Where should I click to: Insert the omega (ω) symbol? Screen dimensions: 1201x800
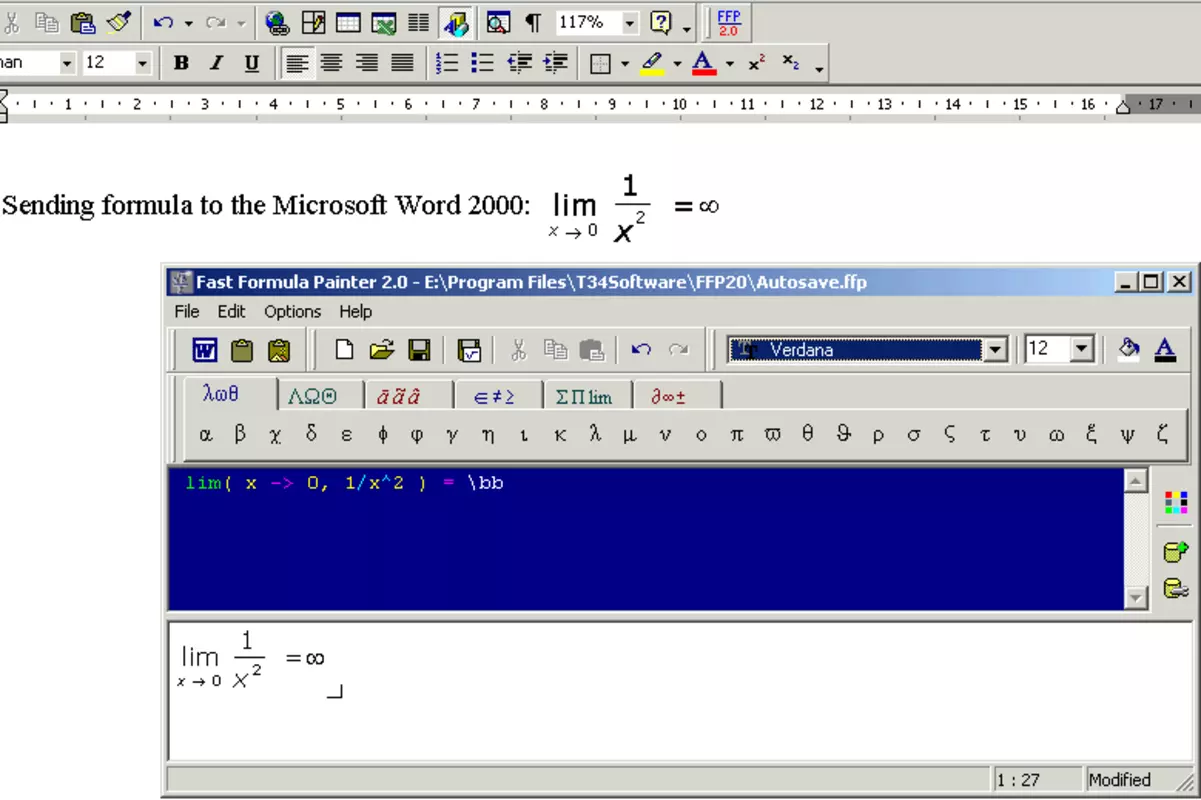tap(1057, 435)
